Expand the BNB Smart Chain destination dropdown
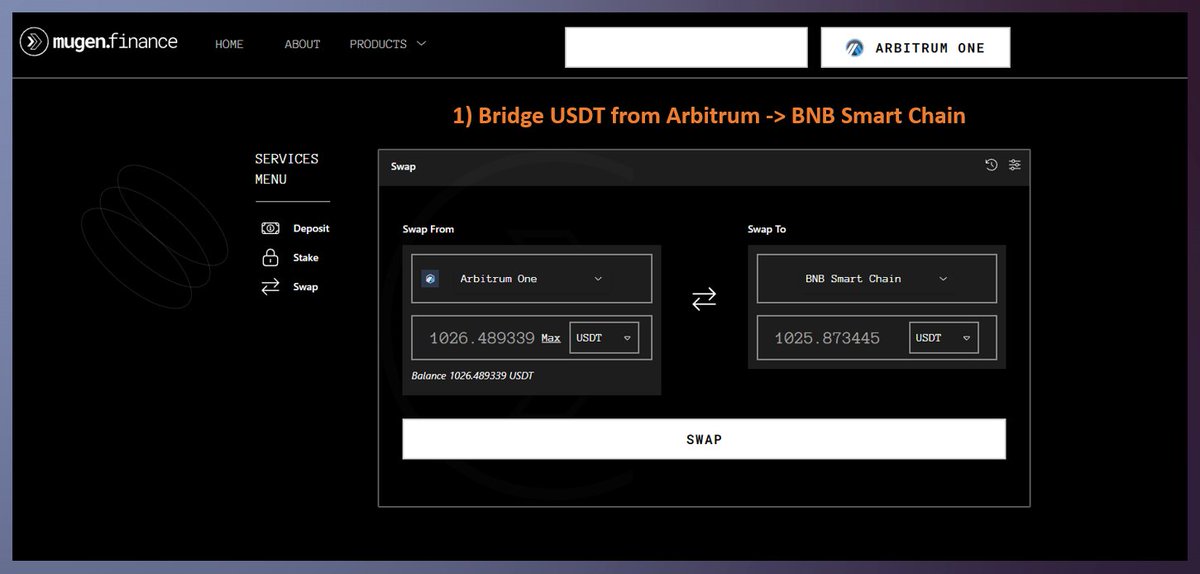The image size is (1200, 574). [x=877, y=279]
